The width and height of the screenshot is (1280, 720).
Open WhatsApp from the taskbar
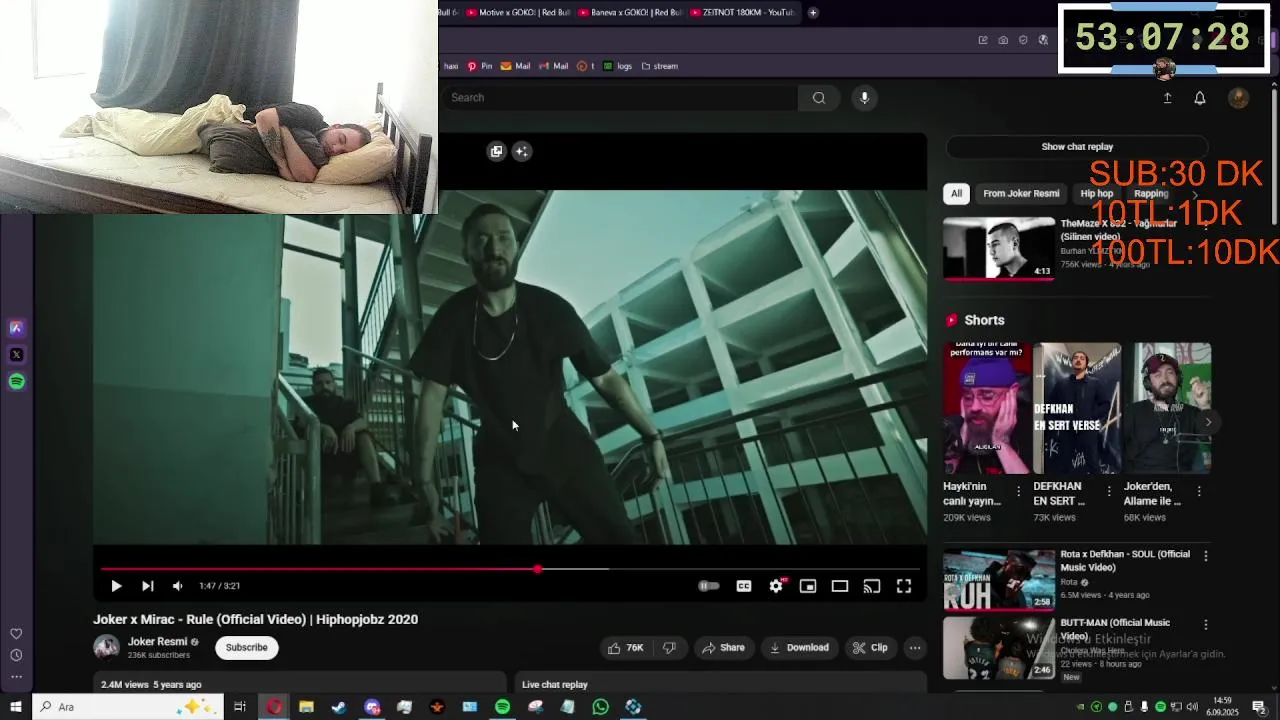point(600,707)
